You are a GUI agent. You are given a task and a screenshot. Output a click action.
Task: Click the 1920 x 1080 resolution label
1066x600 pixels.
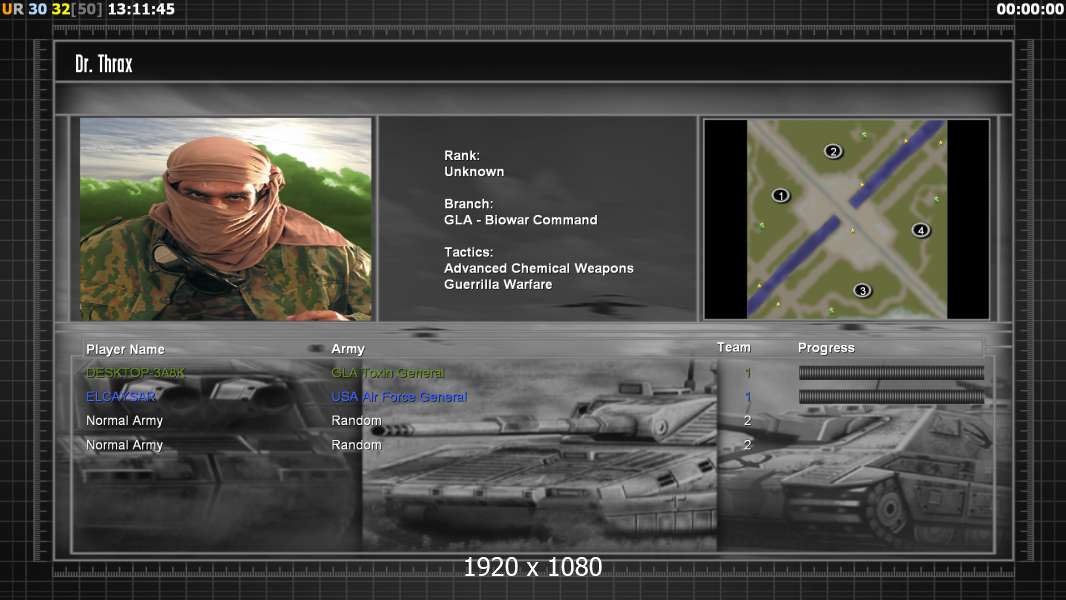532,567
